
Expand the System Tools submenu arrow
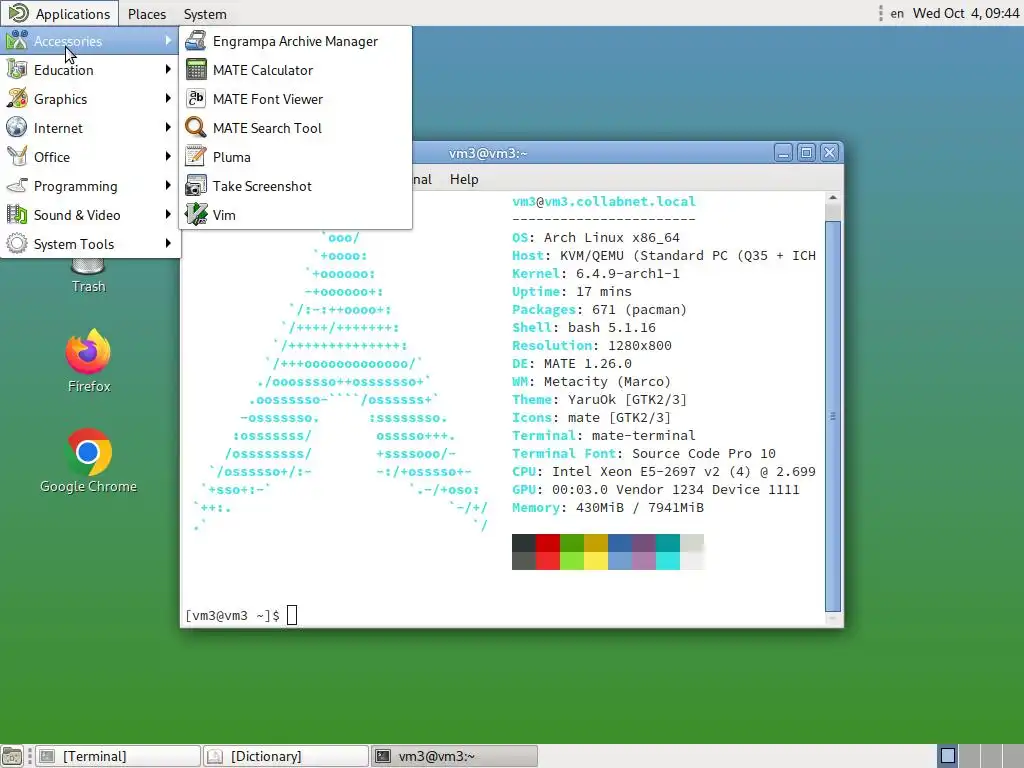168,243
